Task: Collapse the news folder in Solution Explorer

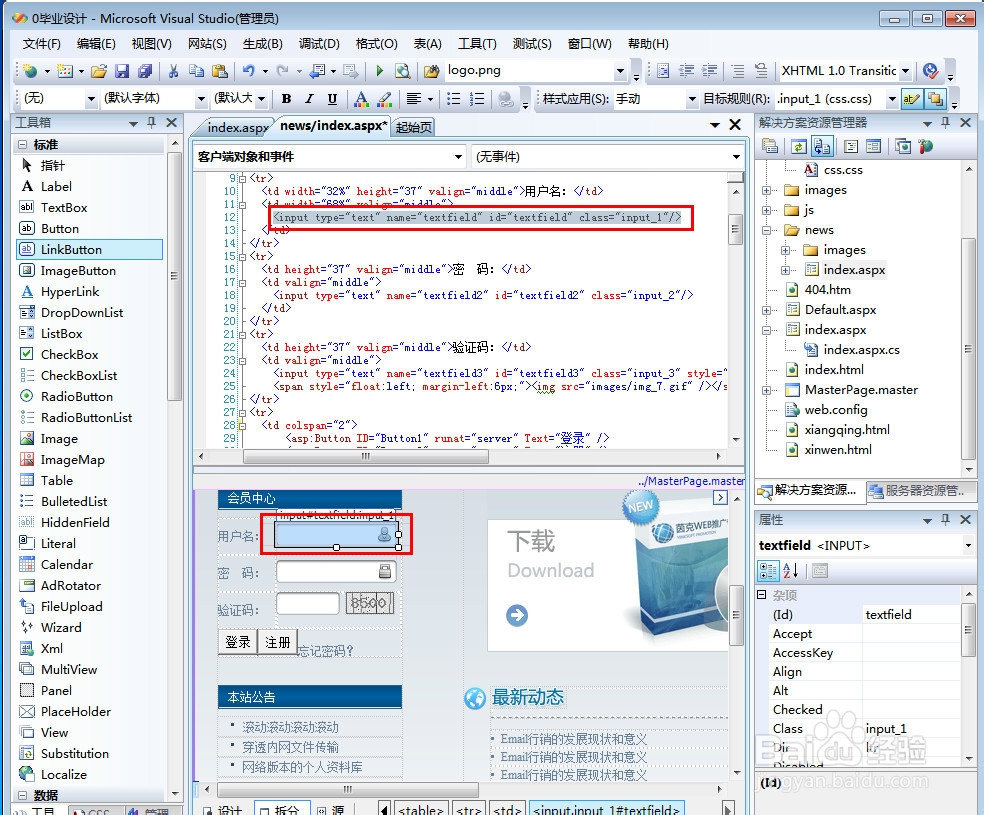Action: point(766,230)
